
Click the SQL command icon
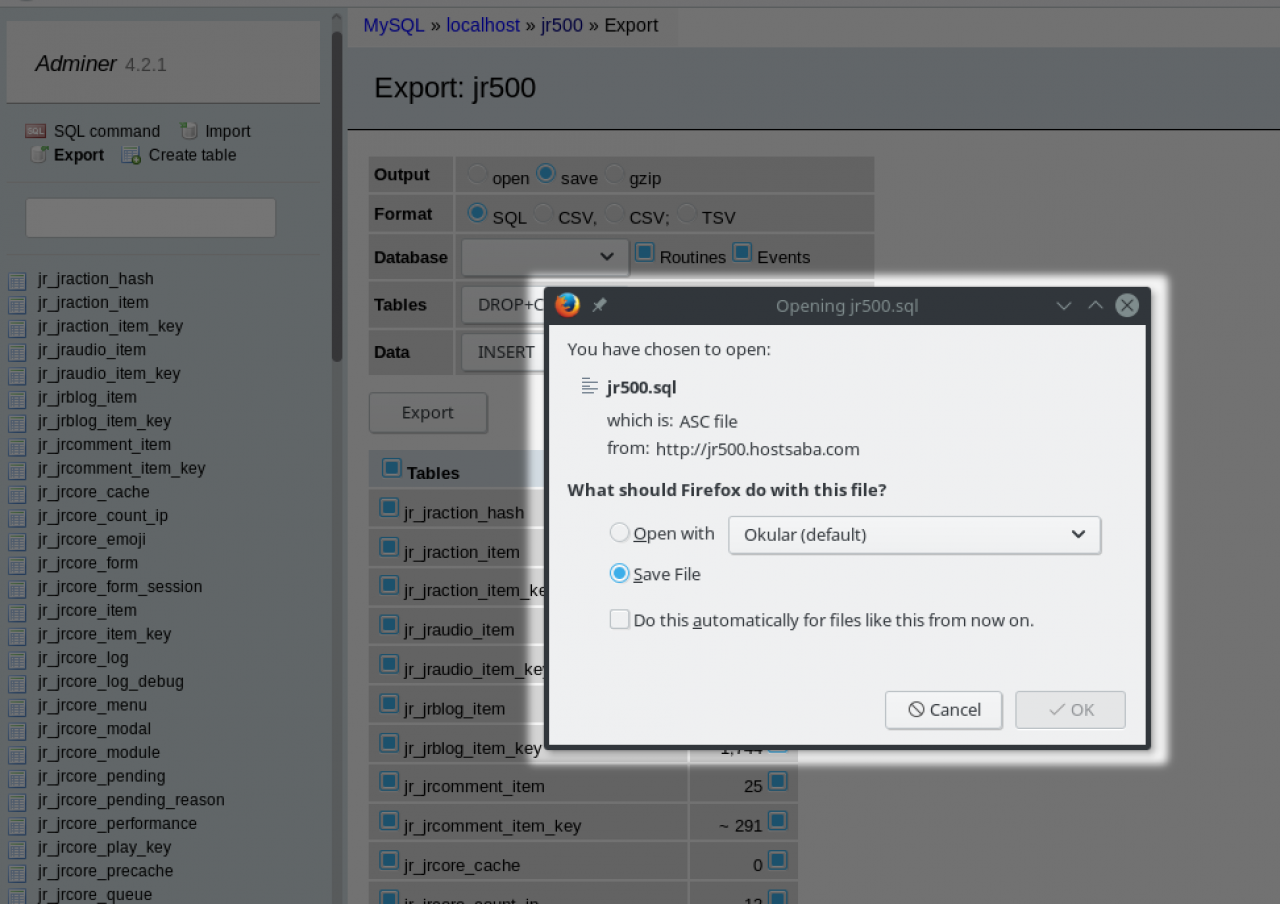tap(36, 131)
